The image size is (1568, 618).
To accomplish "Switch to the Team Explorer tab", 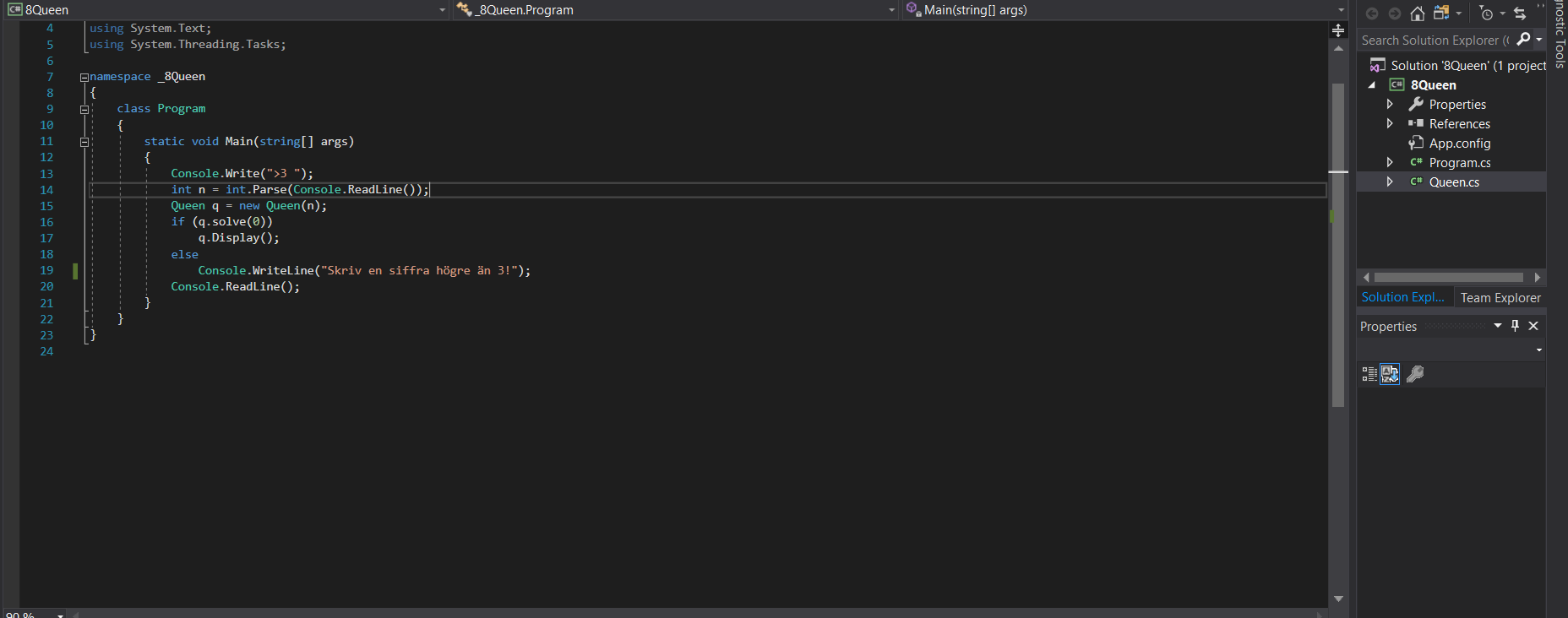I will pyautogui.click(x=1500, y=297).
